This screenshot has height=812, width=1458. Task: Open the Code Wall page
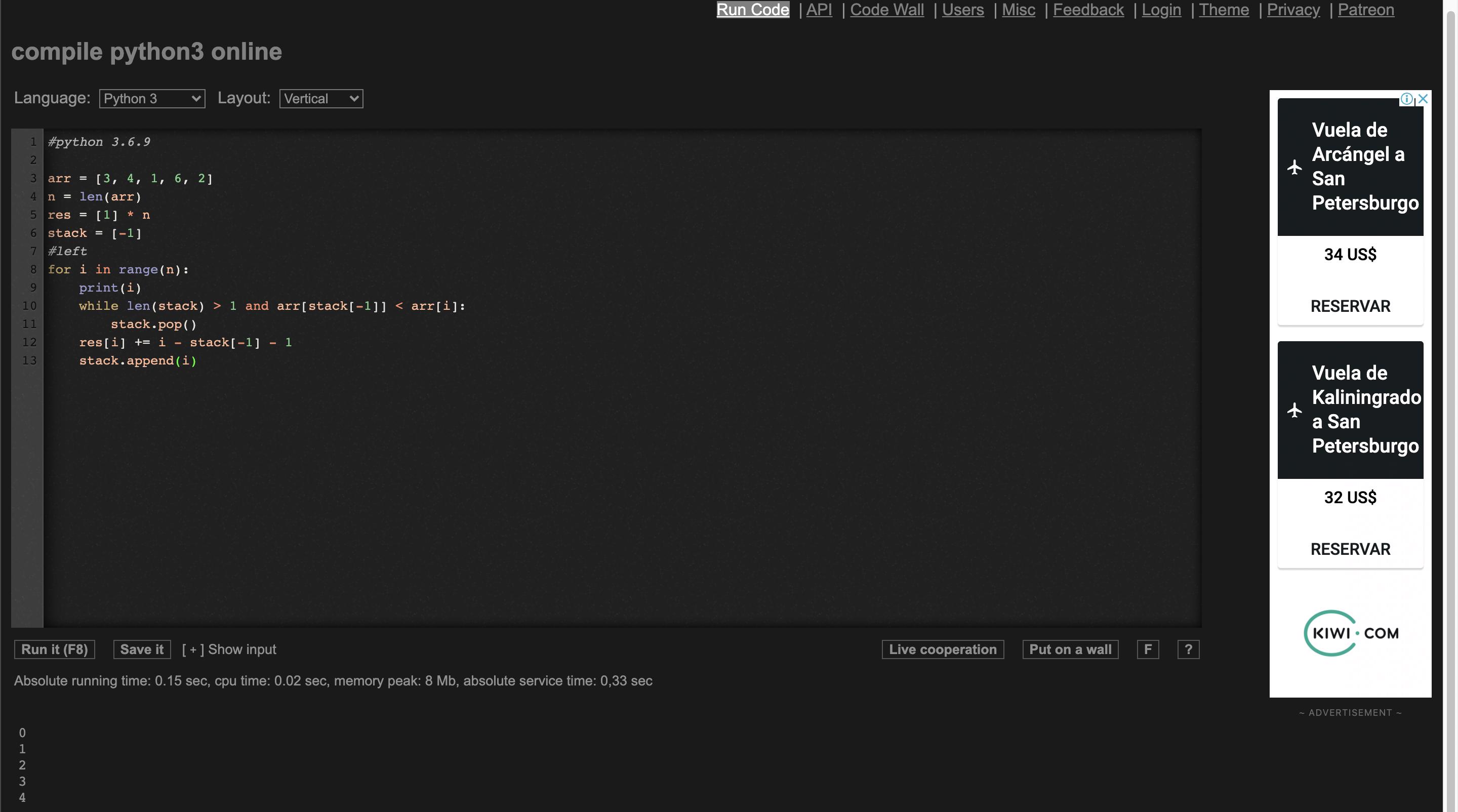click(887, 10)
